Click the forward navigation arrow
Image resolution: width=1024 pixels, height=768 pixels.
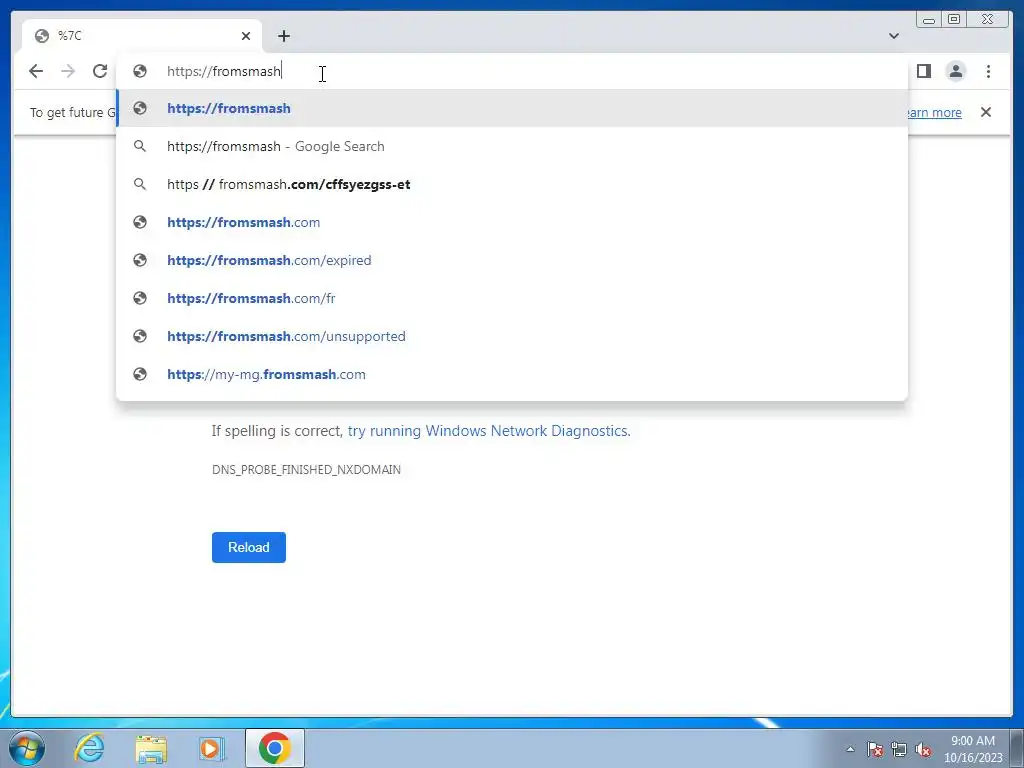pos(68,71)
